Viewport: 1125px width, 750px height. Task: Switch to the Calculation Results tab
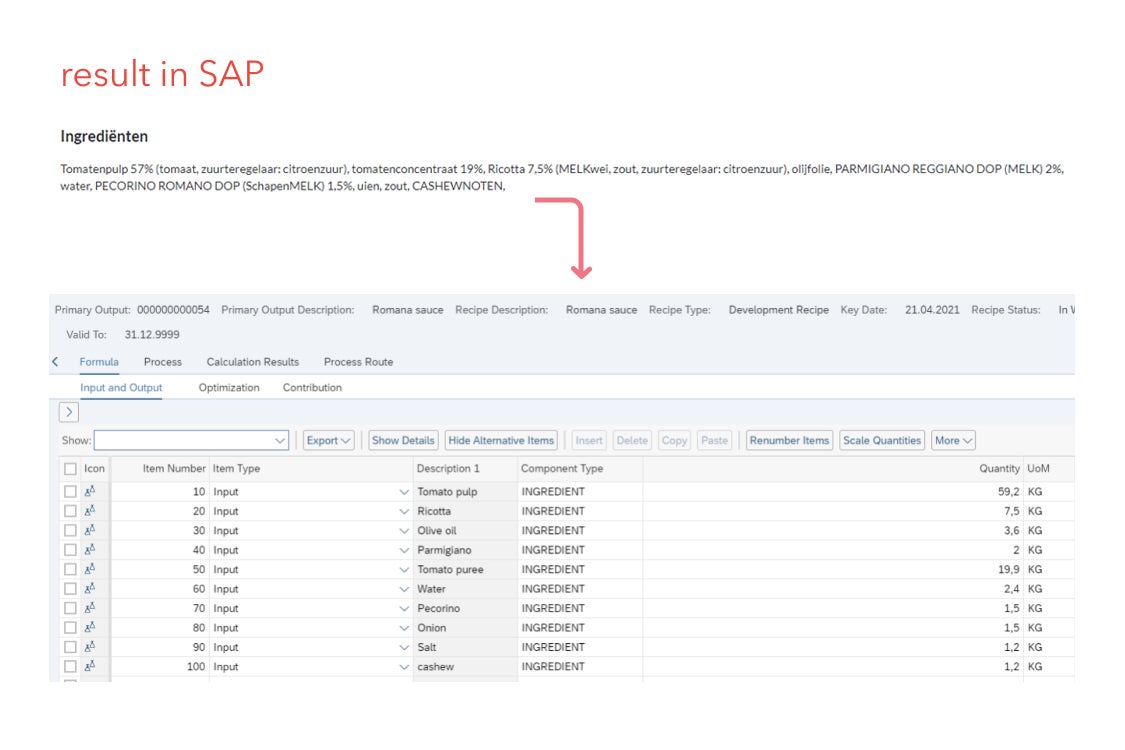pos(252,362)
